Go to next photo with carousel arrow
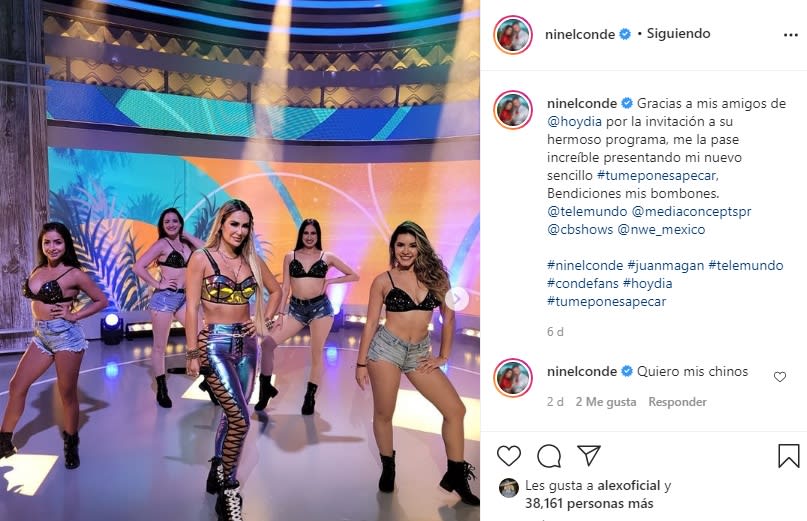Image resolution: width=807 pixels, height=521 pixels. click(457, 299)
